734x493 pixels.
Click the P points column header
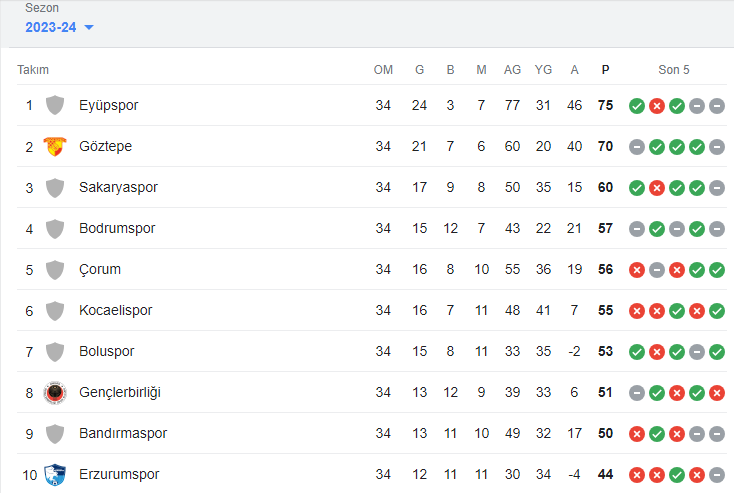click(605, 70)
